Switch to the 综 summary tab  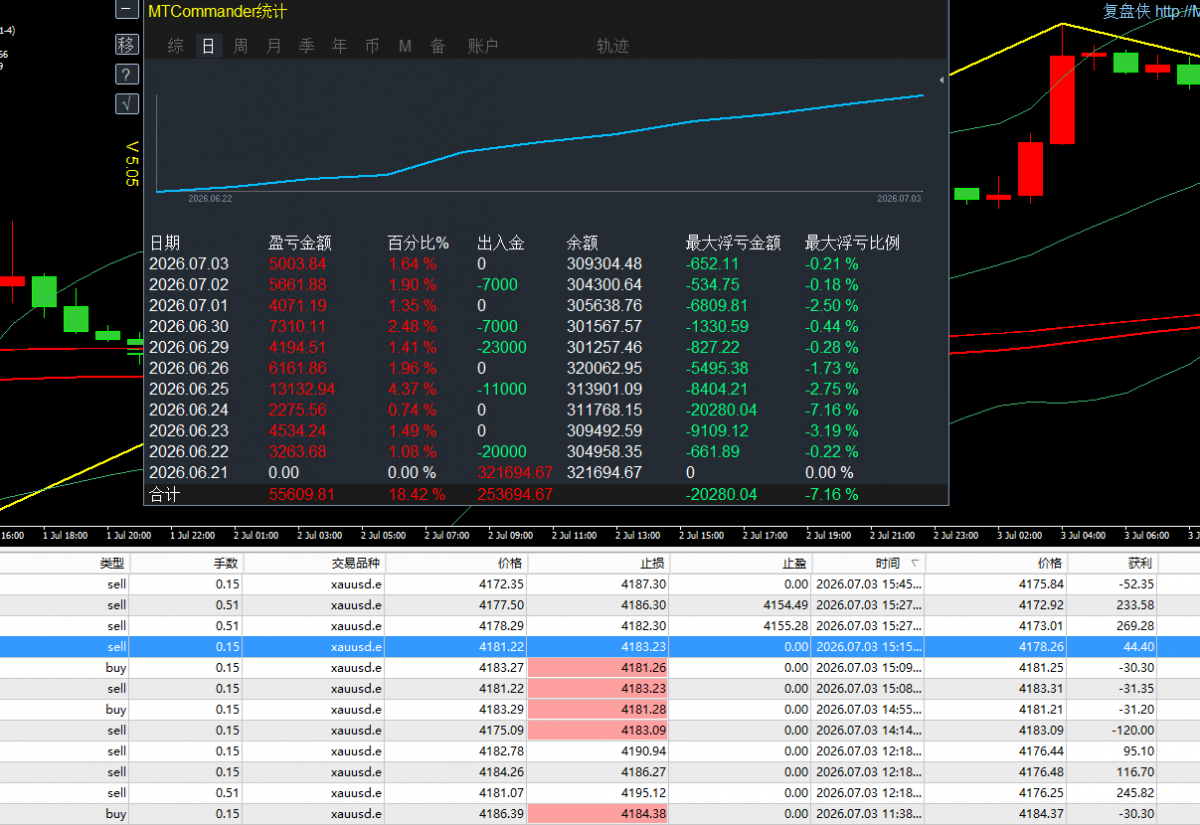tap(176, 45)
